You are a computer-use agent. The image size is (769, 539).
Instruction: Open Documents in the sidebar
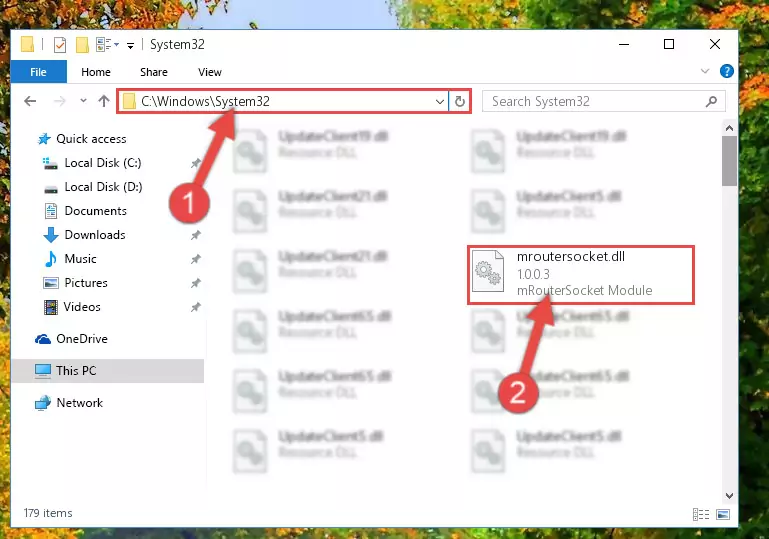(x=96, y=211)
